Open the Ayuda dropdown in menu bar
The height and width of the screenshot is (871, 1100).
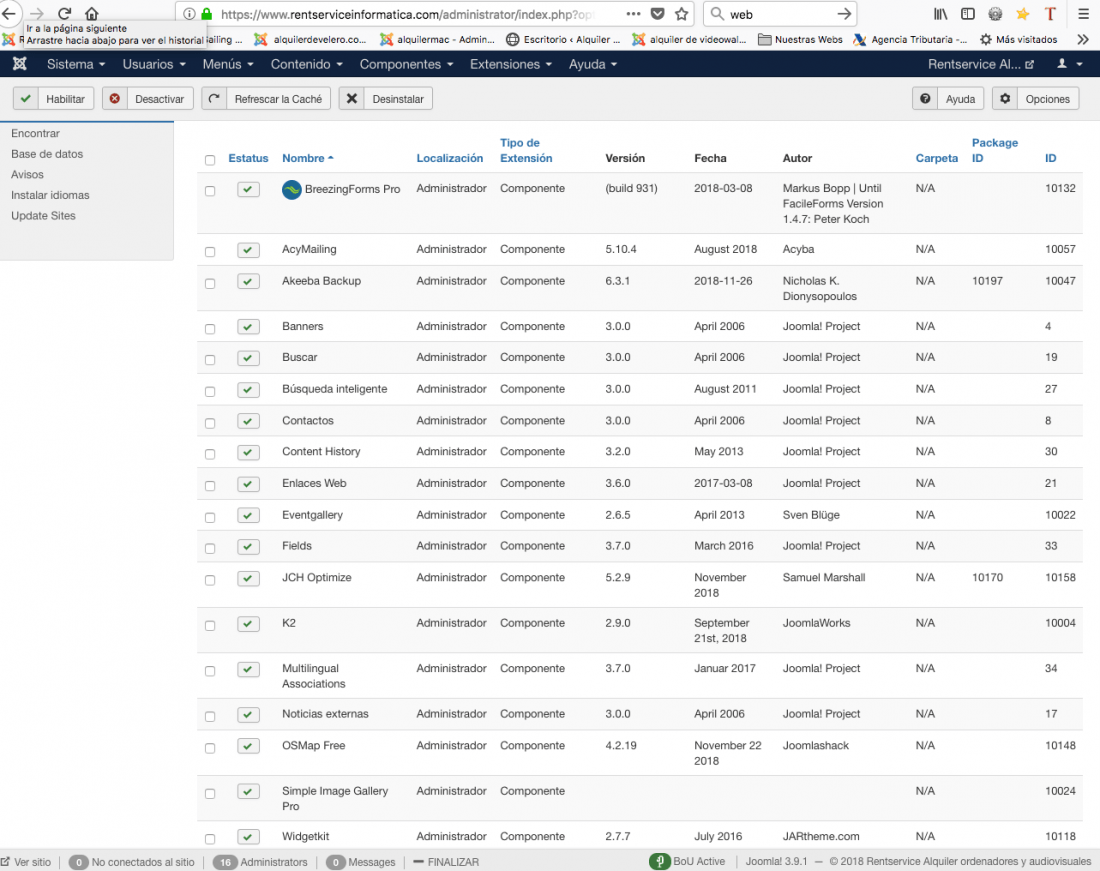(x=593, y=64)
